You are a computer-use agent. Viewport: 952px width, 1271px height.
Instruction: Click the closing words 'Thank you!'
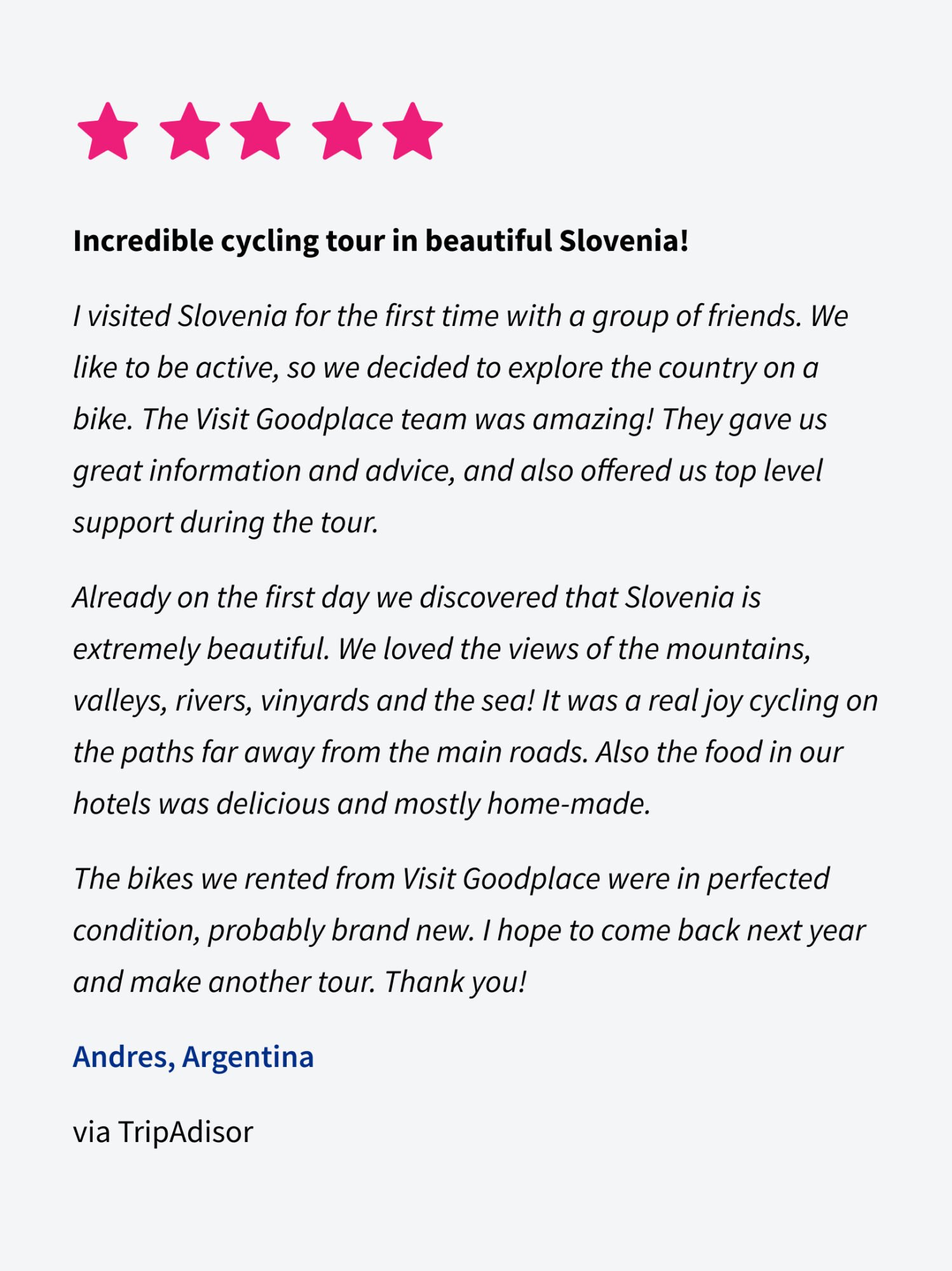point(456,982)
